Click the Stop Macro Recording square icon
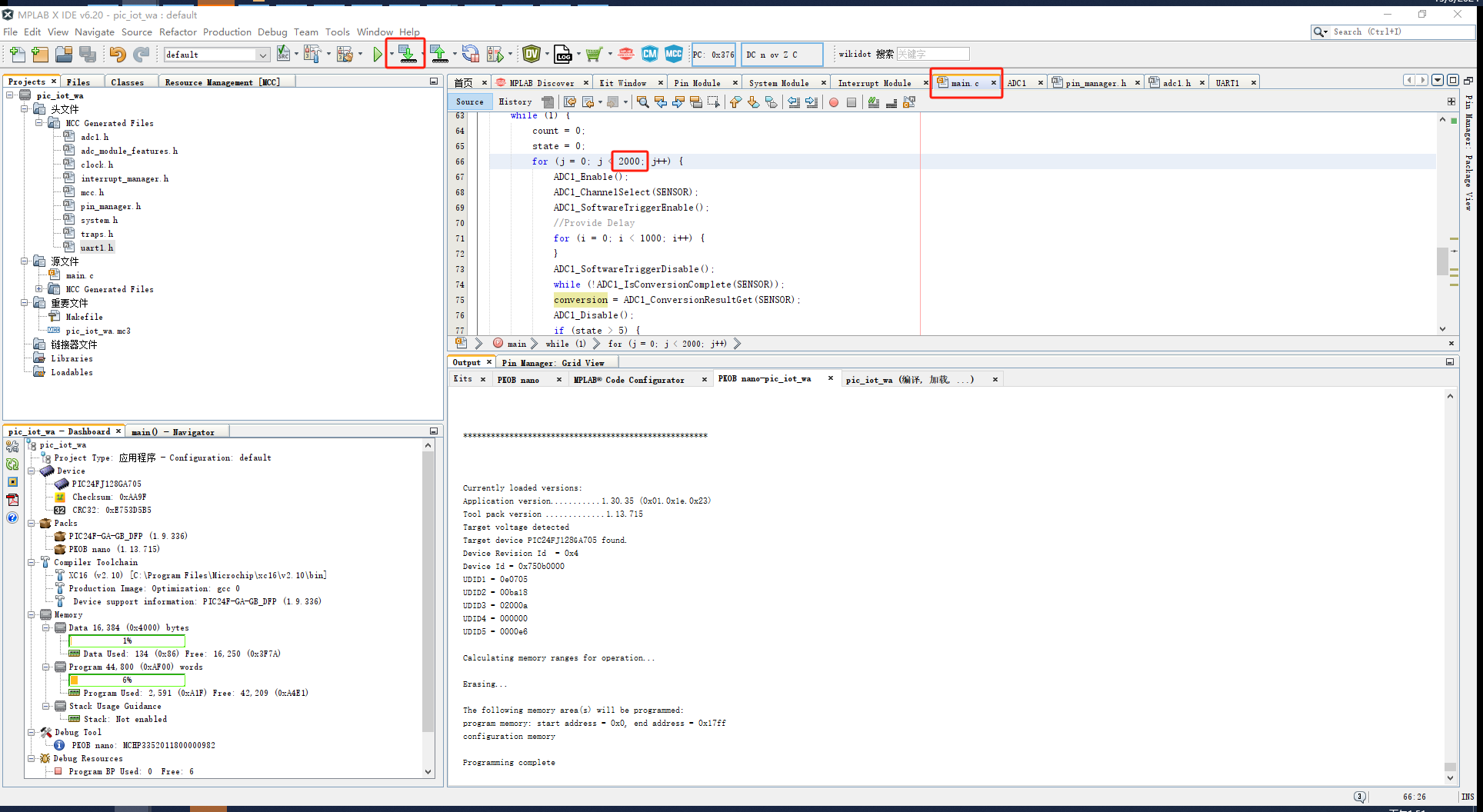Viewport: 1483px width, 812px height. click(x=851, y=102)
